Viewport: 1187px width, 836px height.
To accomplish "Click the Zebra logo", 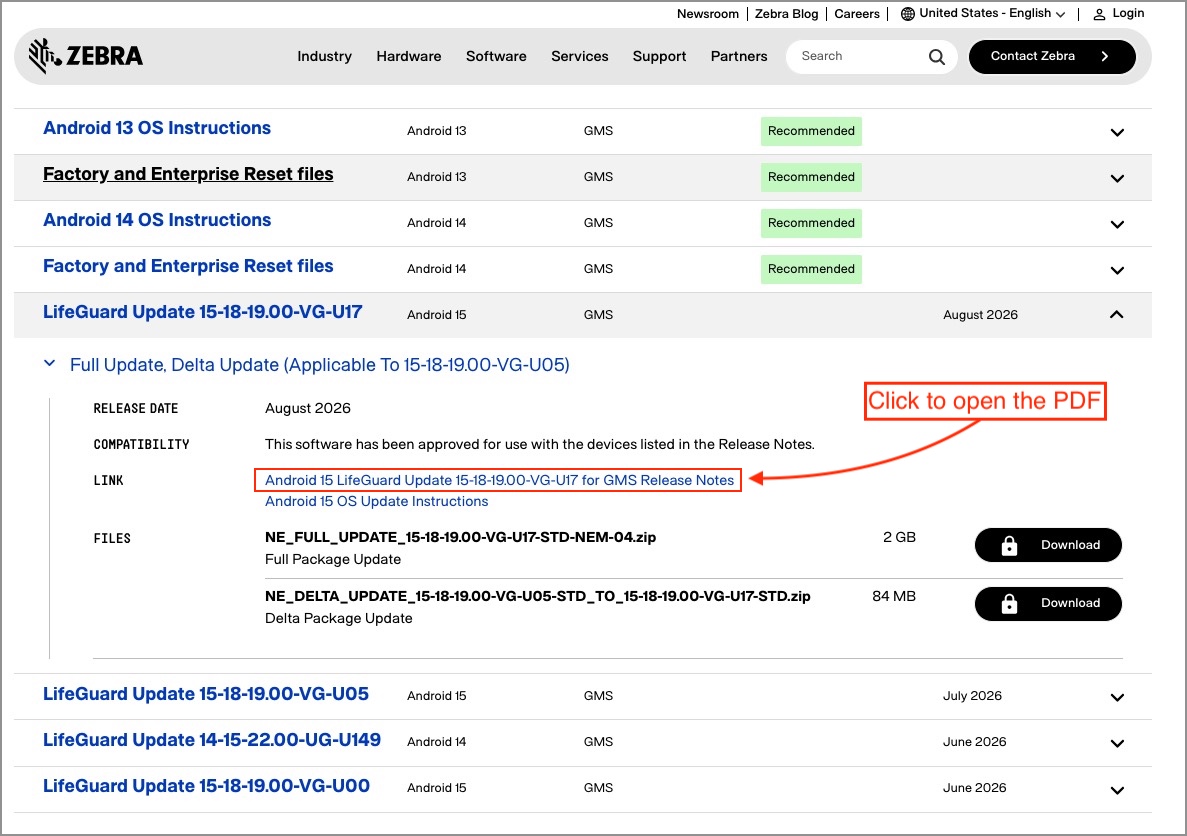I will pyautogui.click(x=86, y=55).
